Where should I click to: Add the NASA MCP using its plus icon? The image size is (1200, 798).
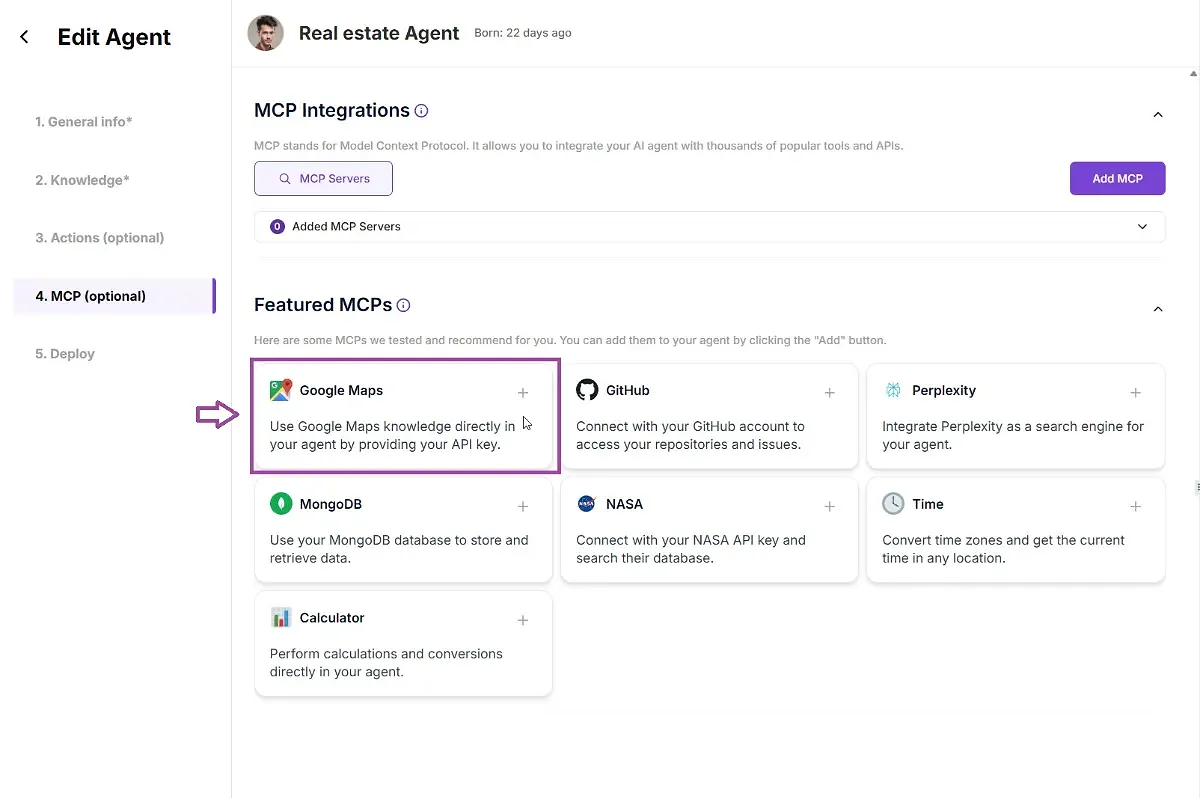[x=829, y=506]
